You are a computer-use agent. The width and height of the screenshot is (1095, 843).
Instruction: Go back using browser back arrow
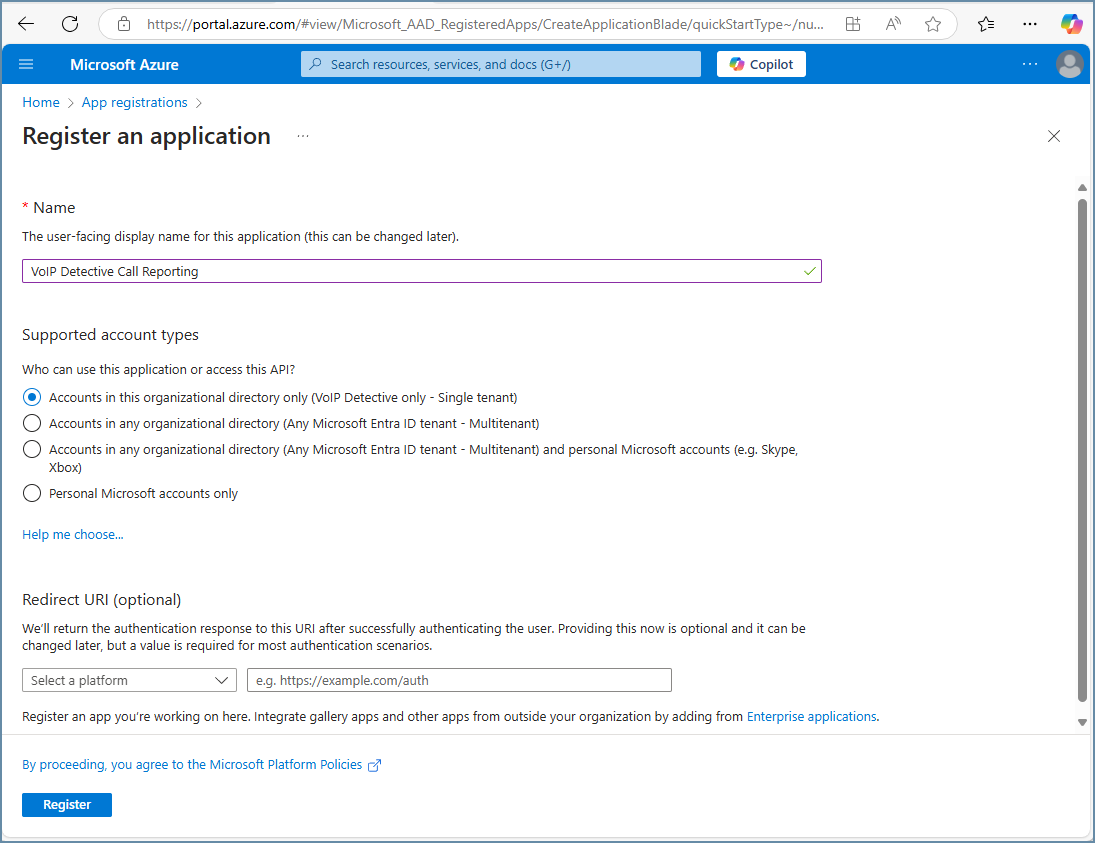coord(26,24)
